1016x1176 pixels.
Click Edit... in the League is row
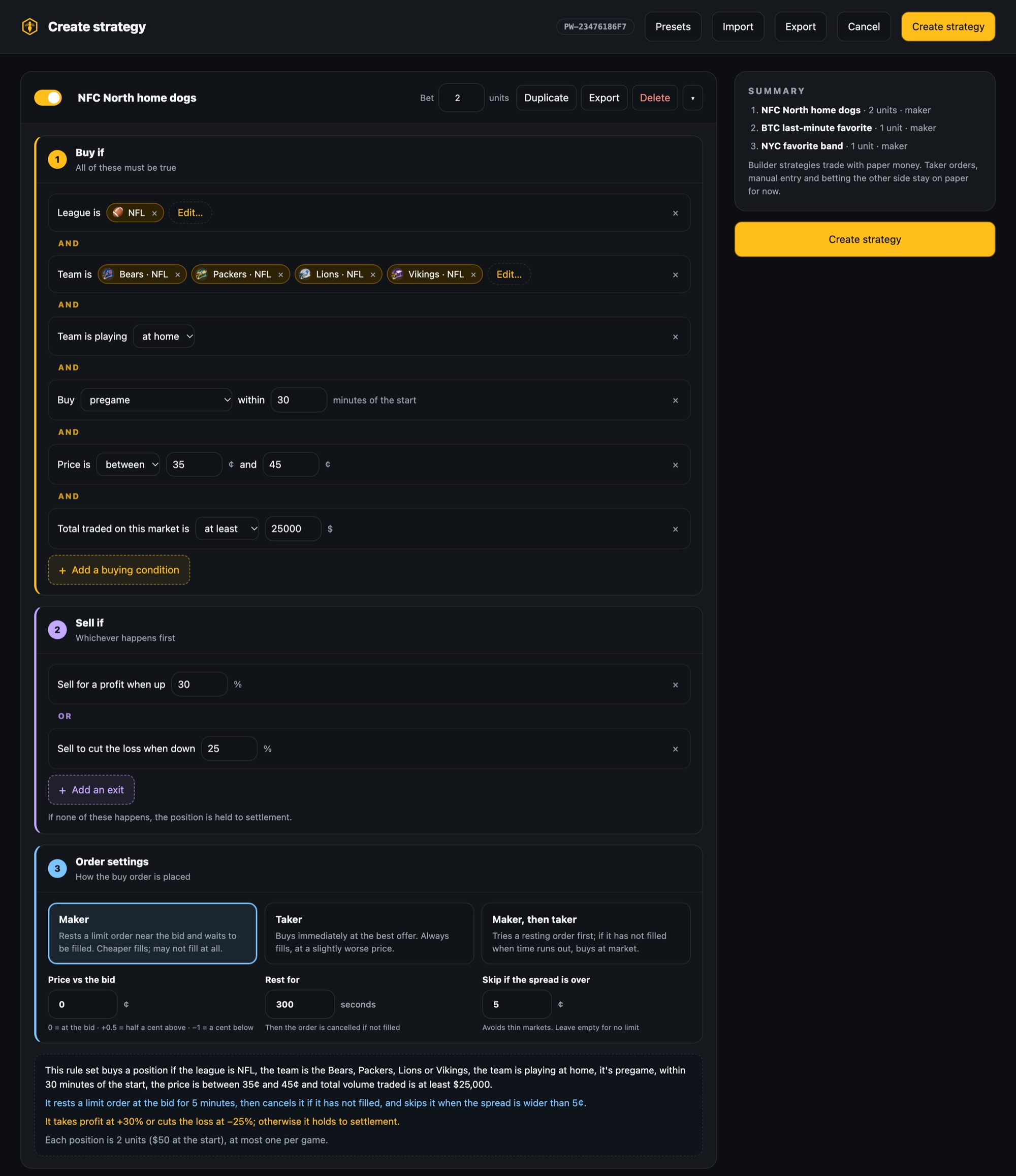(190, 212)
